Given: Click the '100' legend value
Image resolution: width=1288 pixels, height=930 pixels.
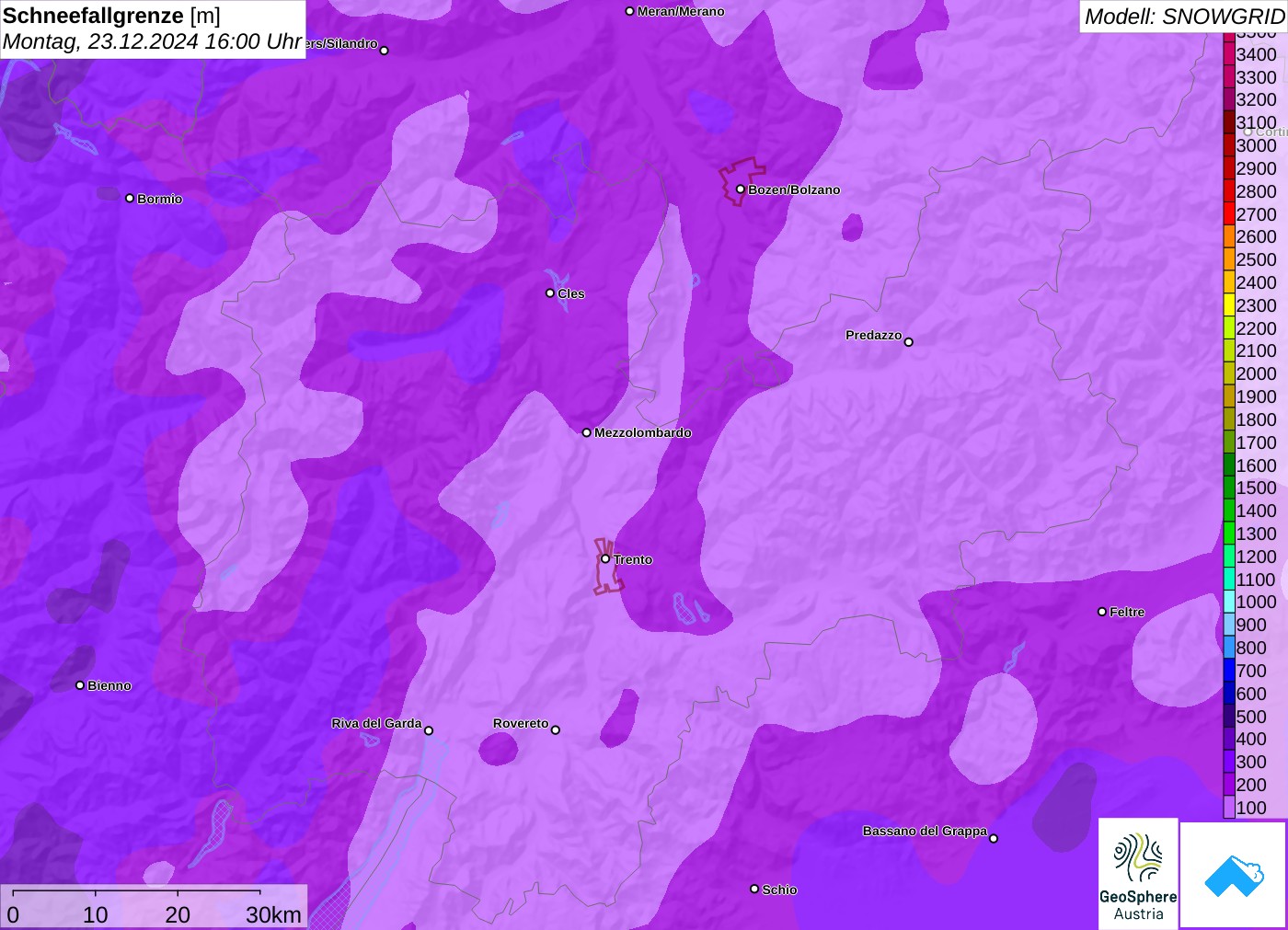Looking at the screenshot, I should (x=1251, y=808).
